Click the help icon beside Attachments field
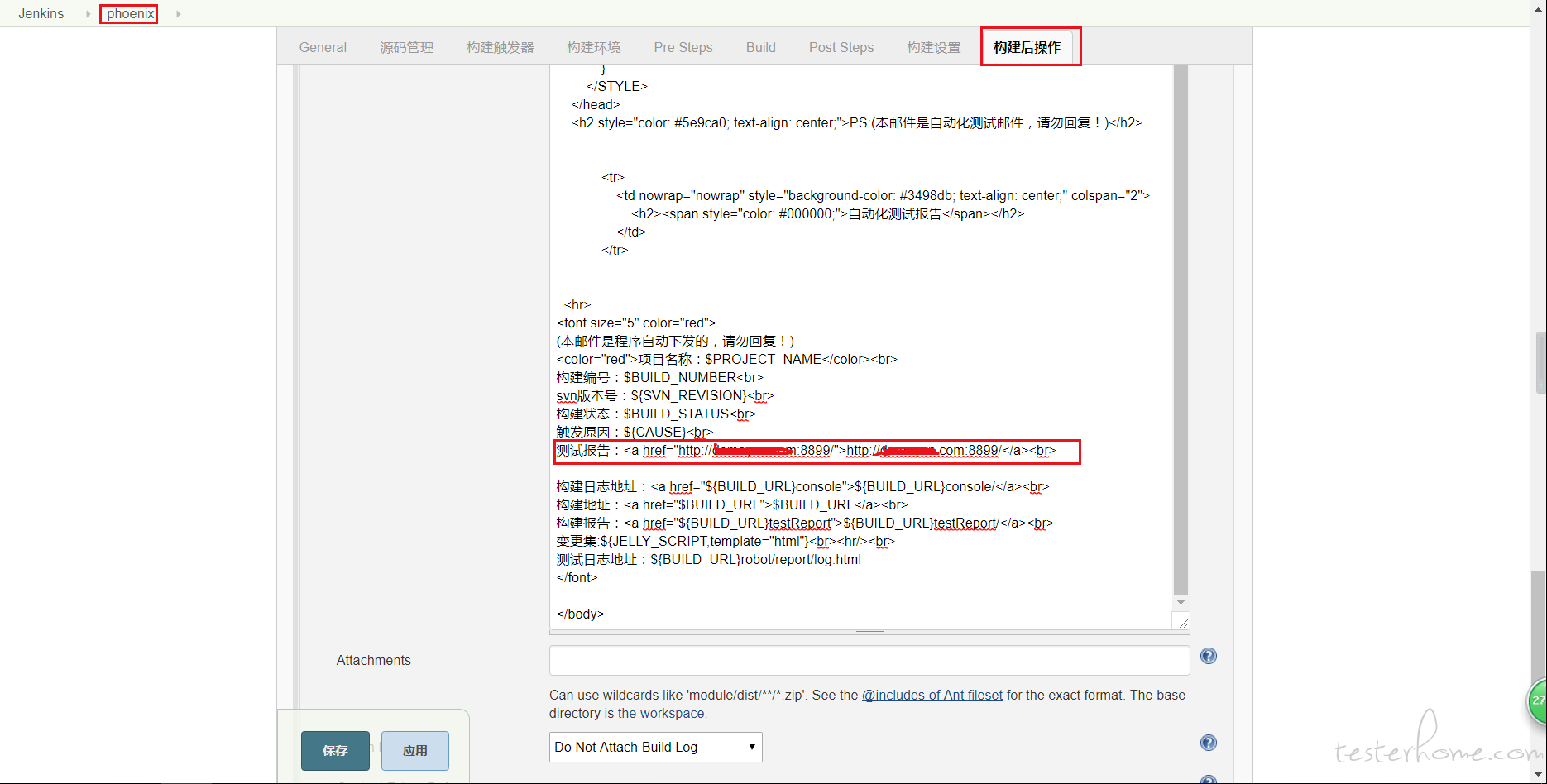Image resolution: width=1547 pixels, height=784 pixels. click(1208, 656)
